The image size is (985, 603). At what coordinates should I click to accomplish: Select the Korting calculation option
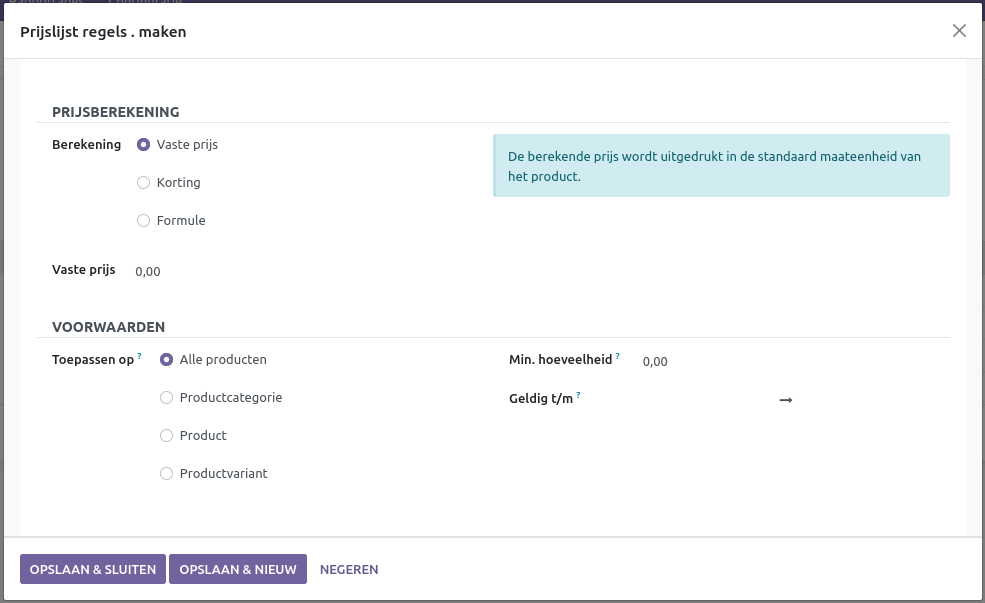pyautogui.click(x=144, y=183)
